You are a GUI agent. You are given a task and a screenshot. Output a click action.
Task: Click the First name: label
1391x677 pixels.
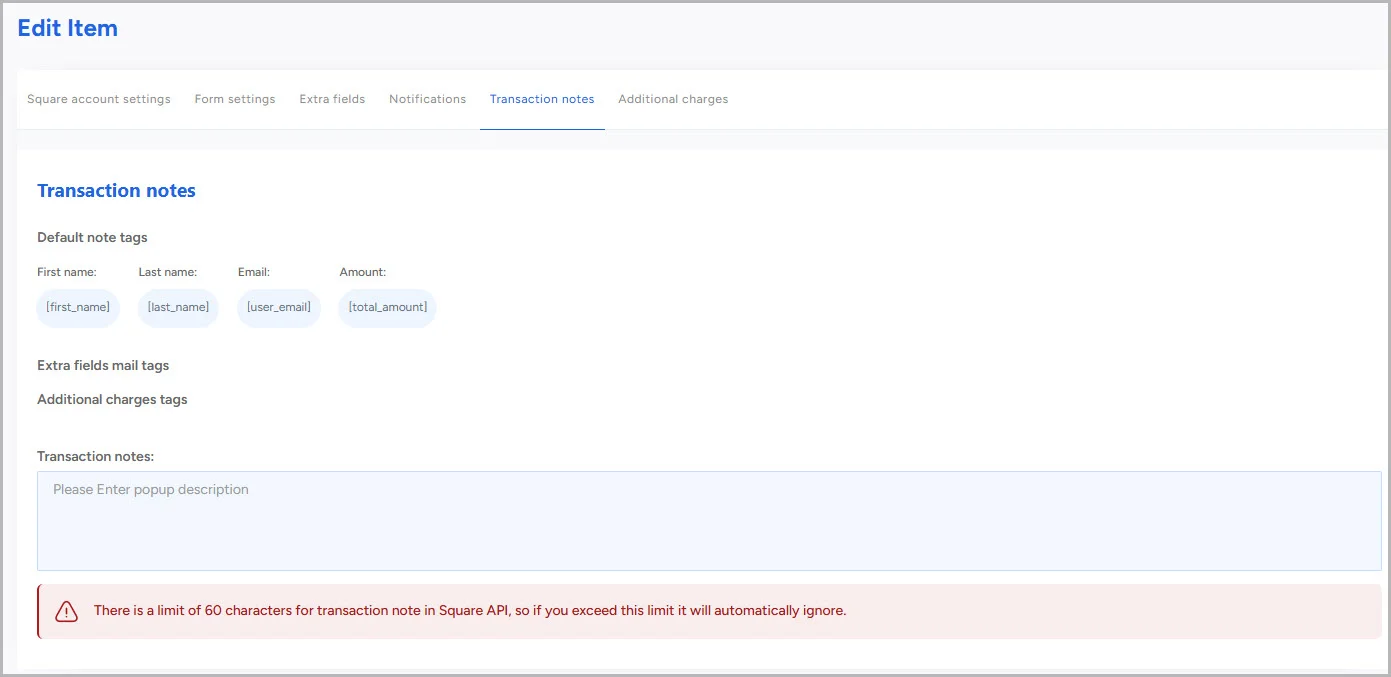click(x=67, y=272)
